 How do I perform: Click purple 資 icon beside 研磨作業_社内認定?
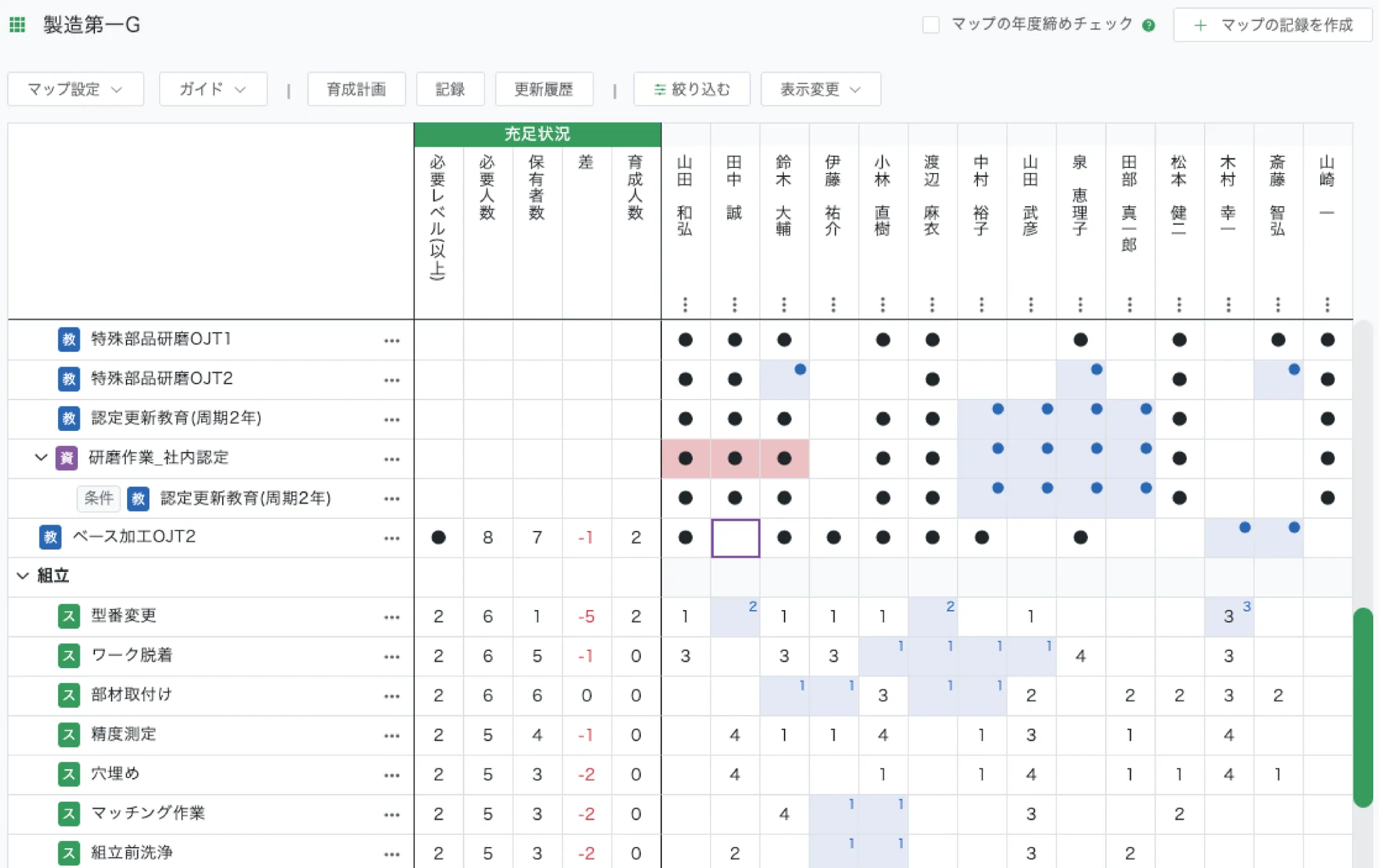coord(66,458)
